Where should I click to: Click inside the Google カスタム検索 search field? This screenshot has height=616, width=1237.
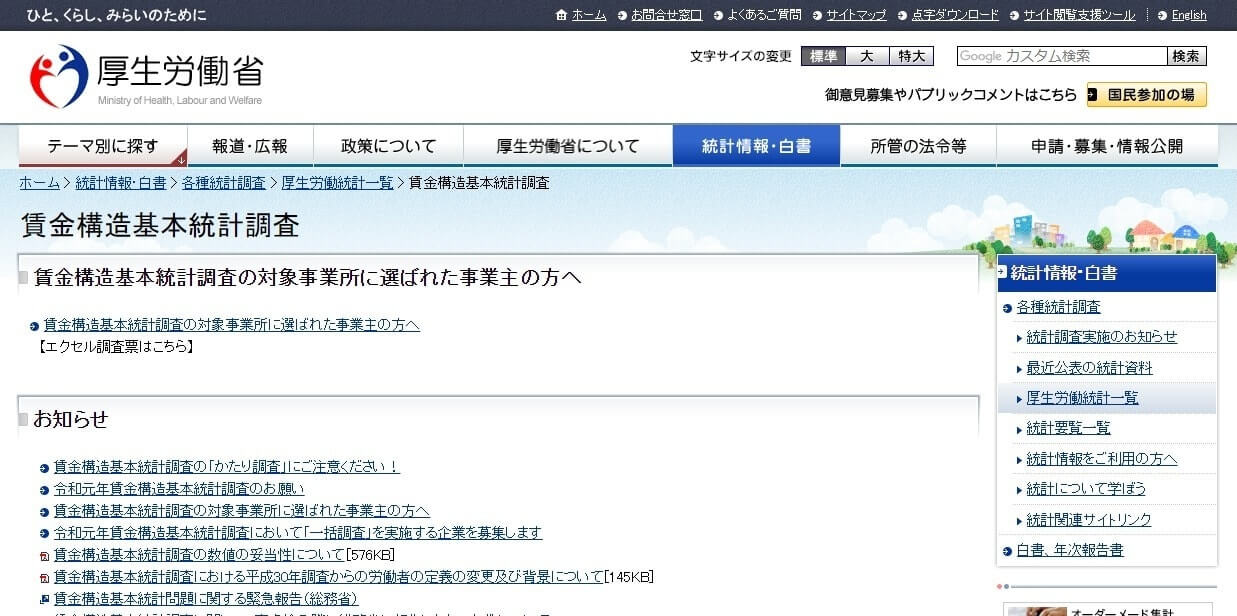1060,56
